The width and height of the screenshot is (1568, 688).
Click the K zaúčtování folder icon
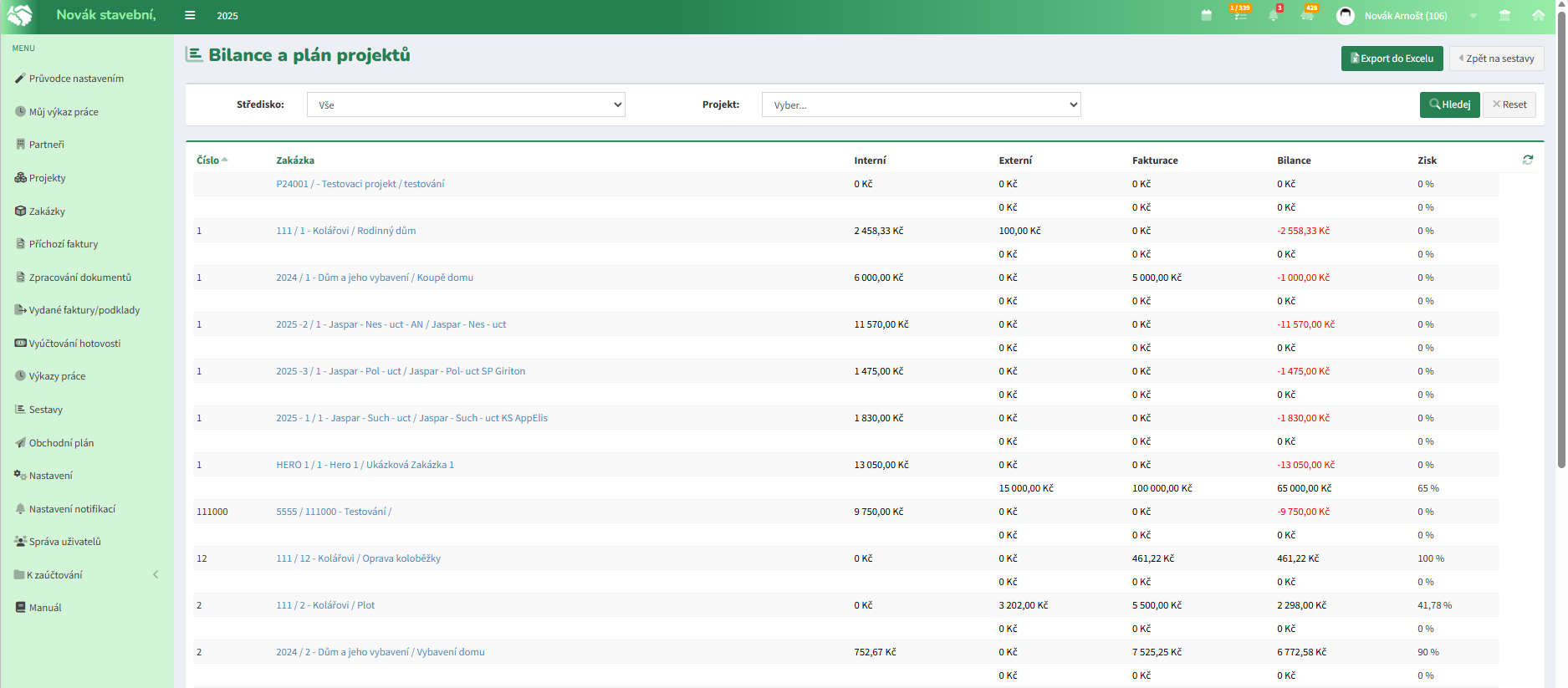19,574
